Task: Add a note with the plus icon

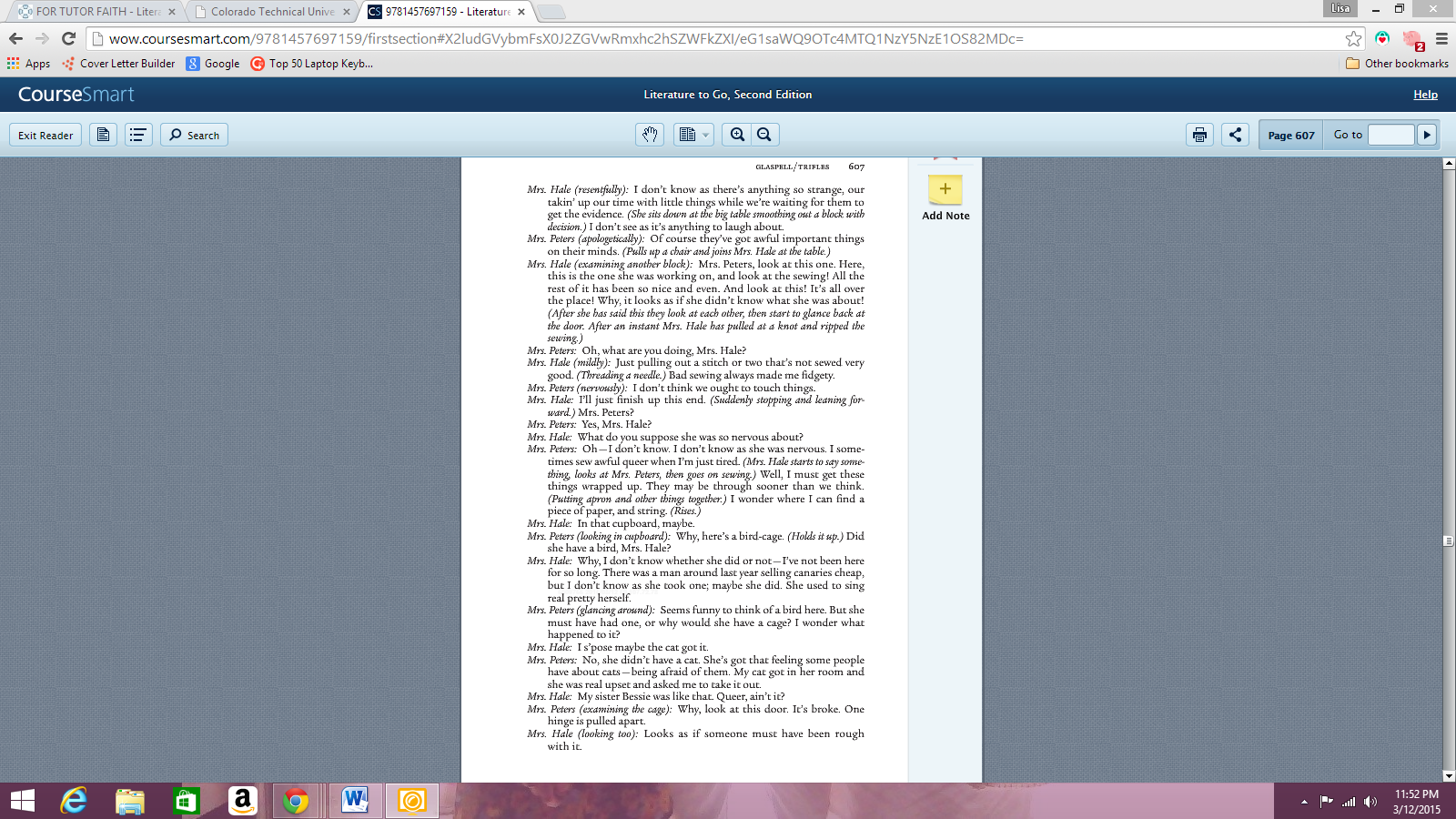Action: [945, 189]
